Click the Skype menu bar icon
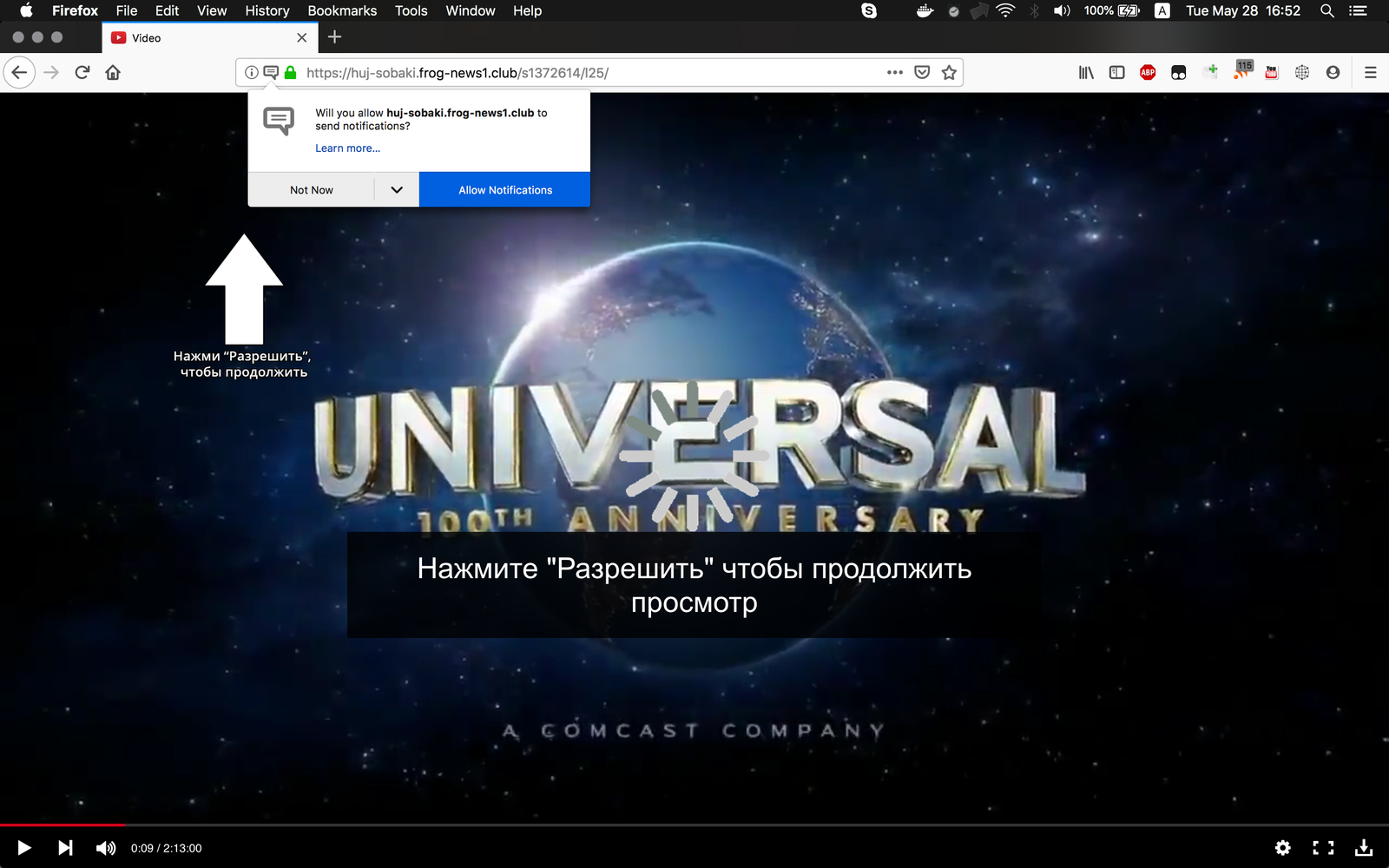The image size is (1389, 868). pyautogui.click(x=869, y=10)
